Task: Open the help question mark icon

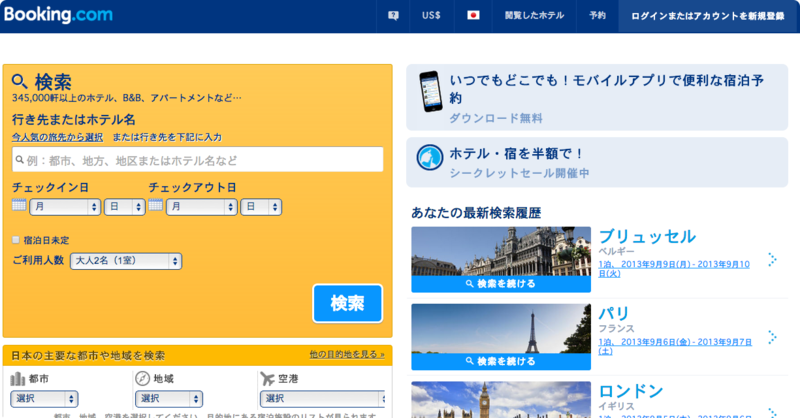Action: point(393,16)
